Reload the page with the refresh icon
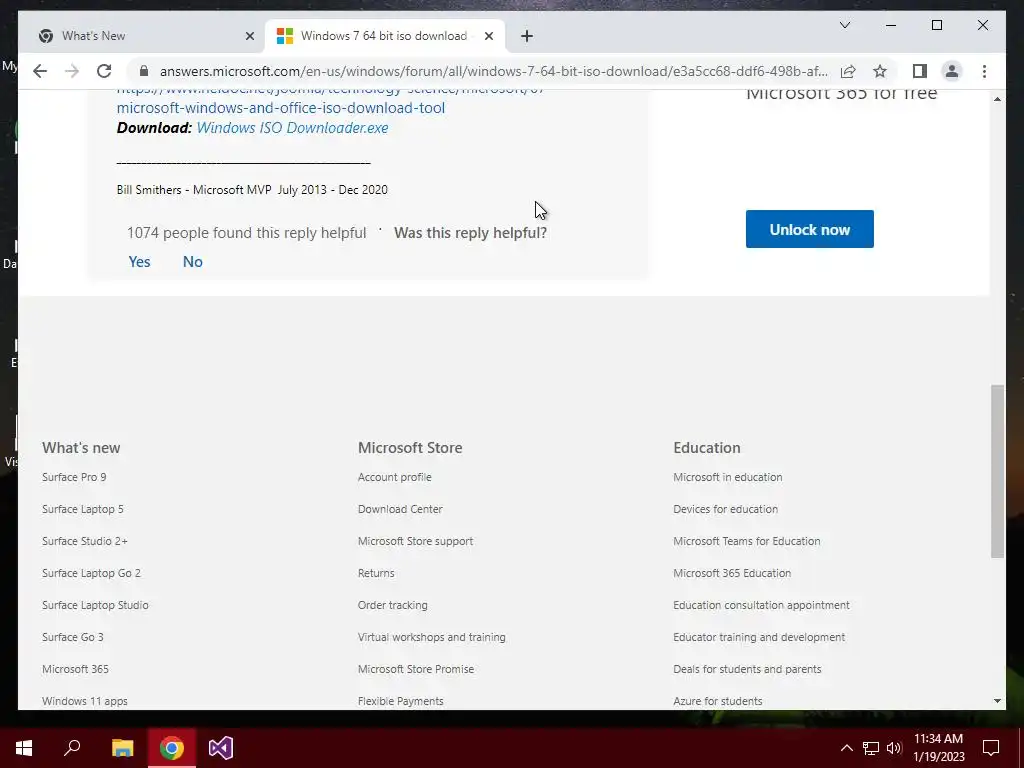Viewport: 1024px width, 768px height. [104, 71]
